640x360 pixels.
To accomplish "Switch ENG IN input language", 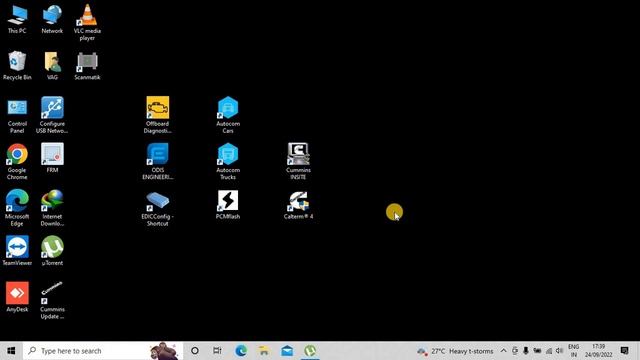I will pyautogui.click(x=573, y=351).
